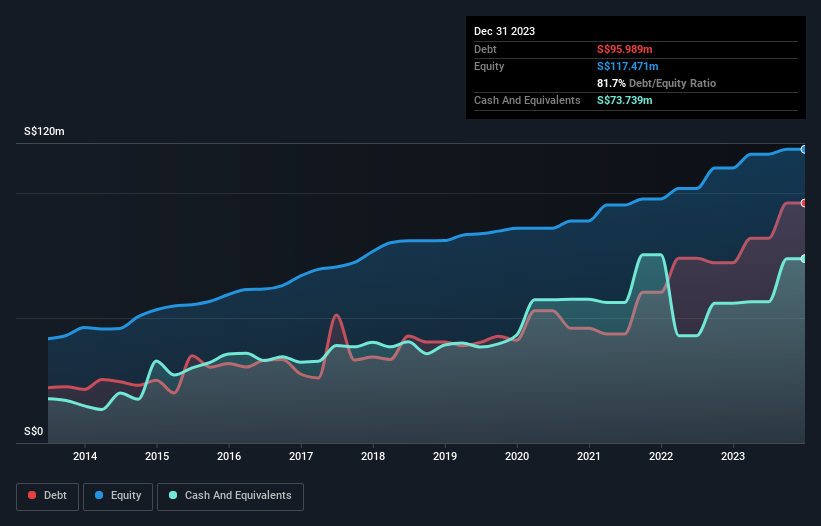This screenshot has width=821, height=526.
Task: Click the 2022 x-axis label
Action: point(661,456)
